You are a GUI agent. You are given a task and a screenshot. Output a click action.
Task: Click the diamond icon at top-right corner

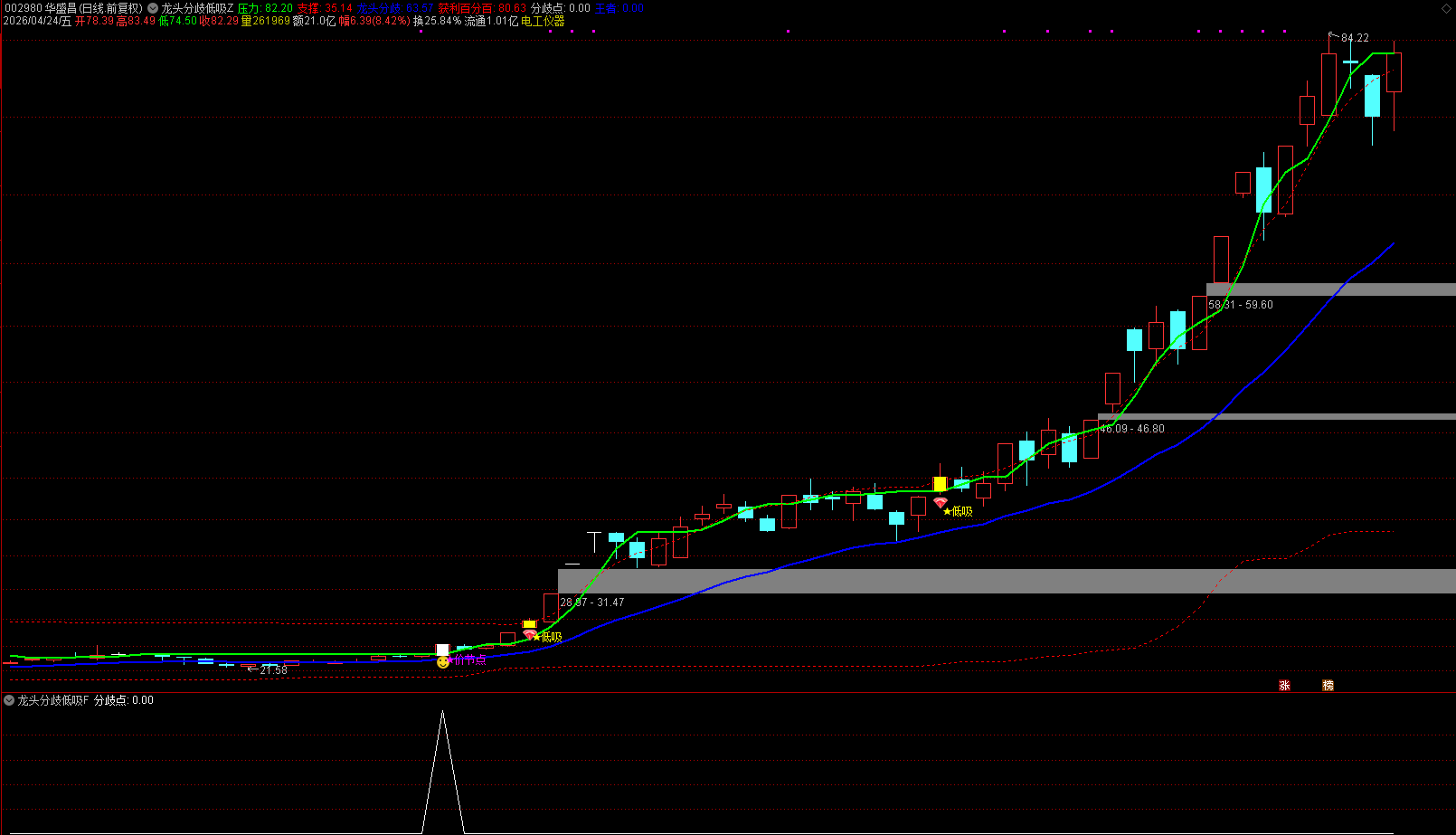[x=1444, y=8]
